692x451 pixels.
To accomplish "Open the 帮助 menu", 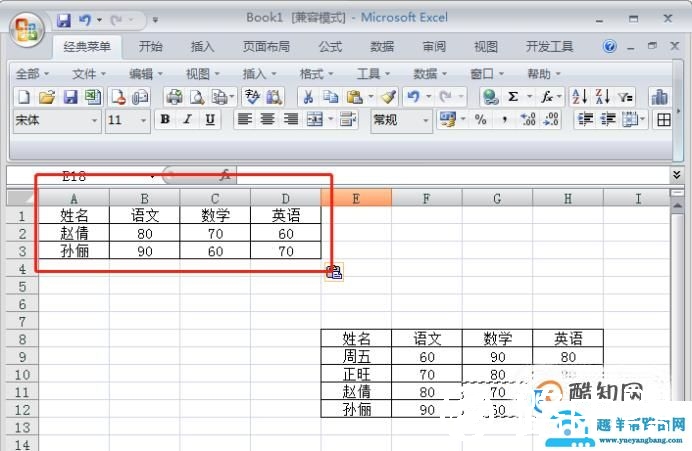I will click(544, 74).
